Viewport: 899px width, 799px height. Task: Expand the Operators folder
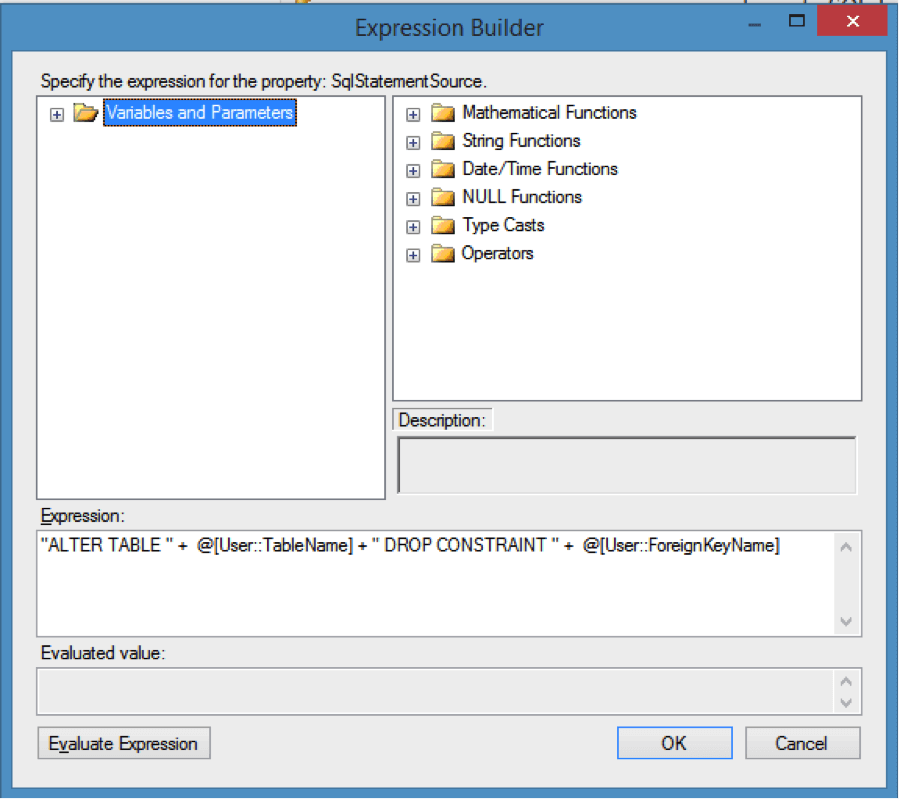(x=413, y=255)
